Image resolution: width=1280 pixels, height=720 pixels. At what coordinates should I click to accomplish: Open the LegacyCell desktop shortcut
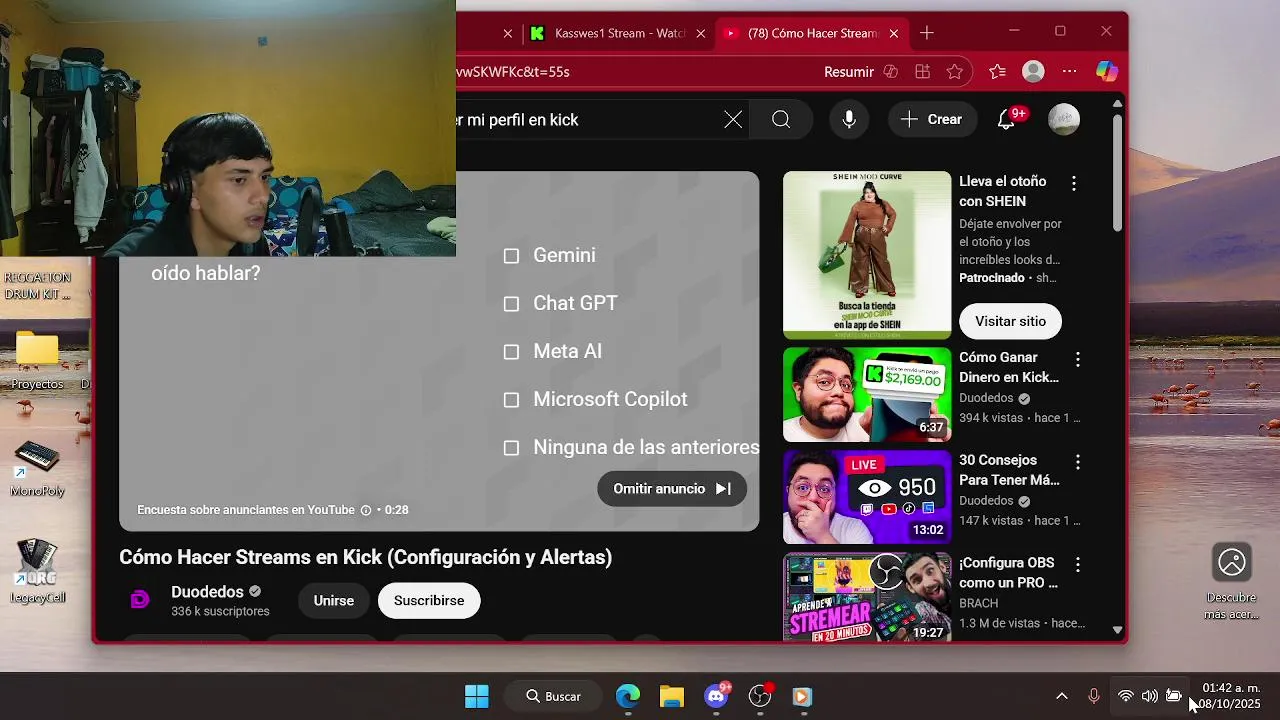click(x=37, y=572)
